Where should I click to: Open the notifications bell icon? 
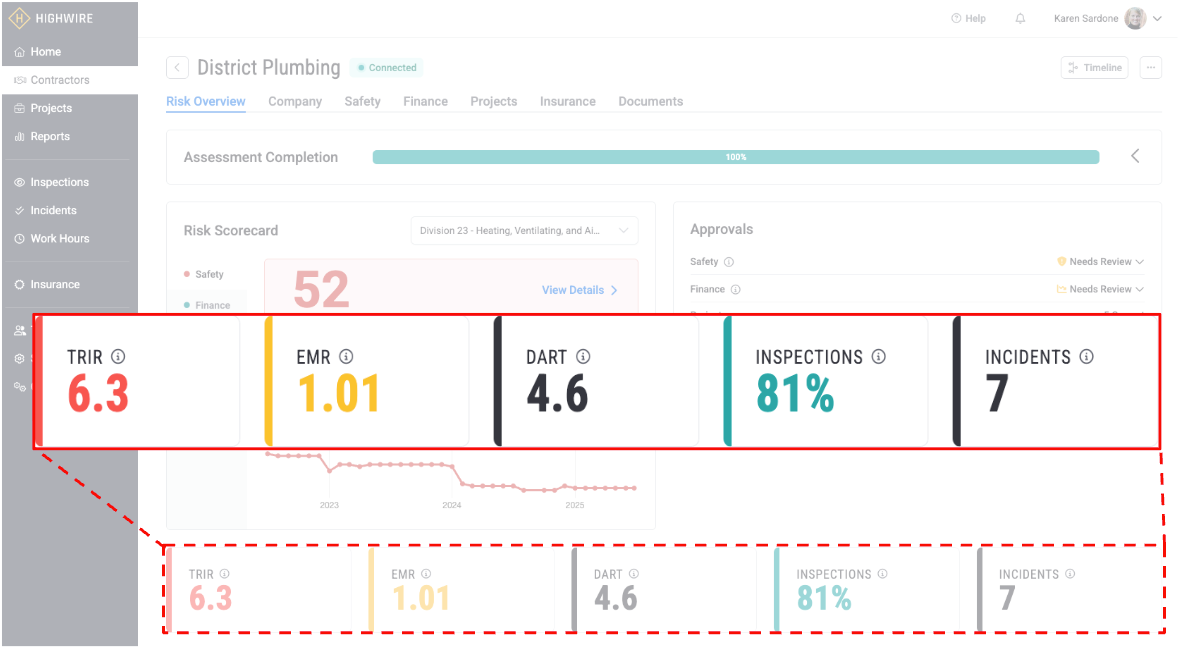point(1020,19)
